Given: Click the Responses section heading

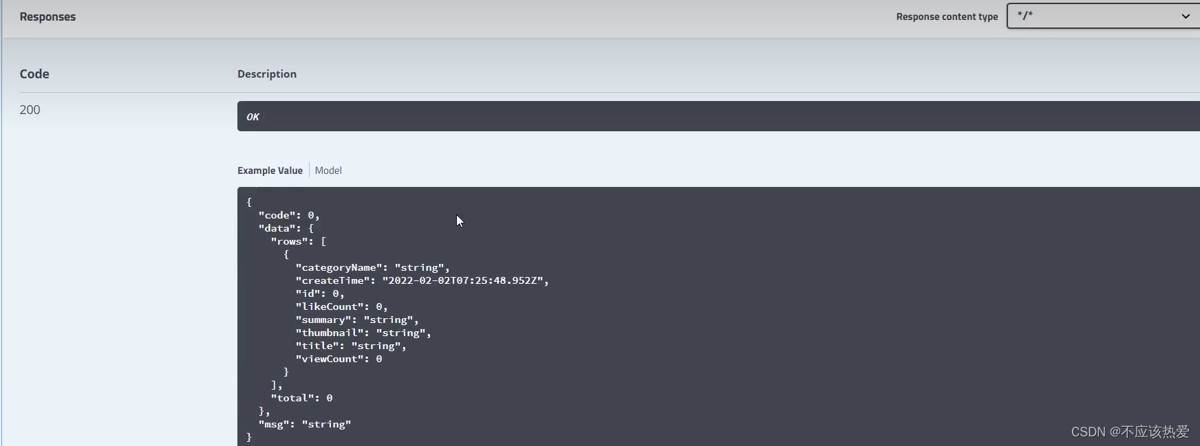Looking at the screenshot, I should point(47,17).
